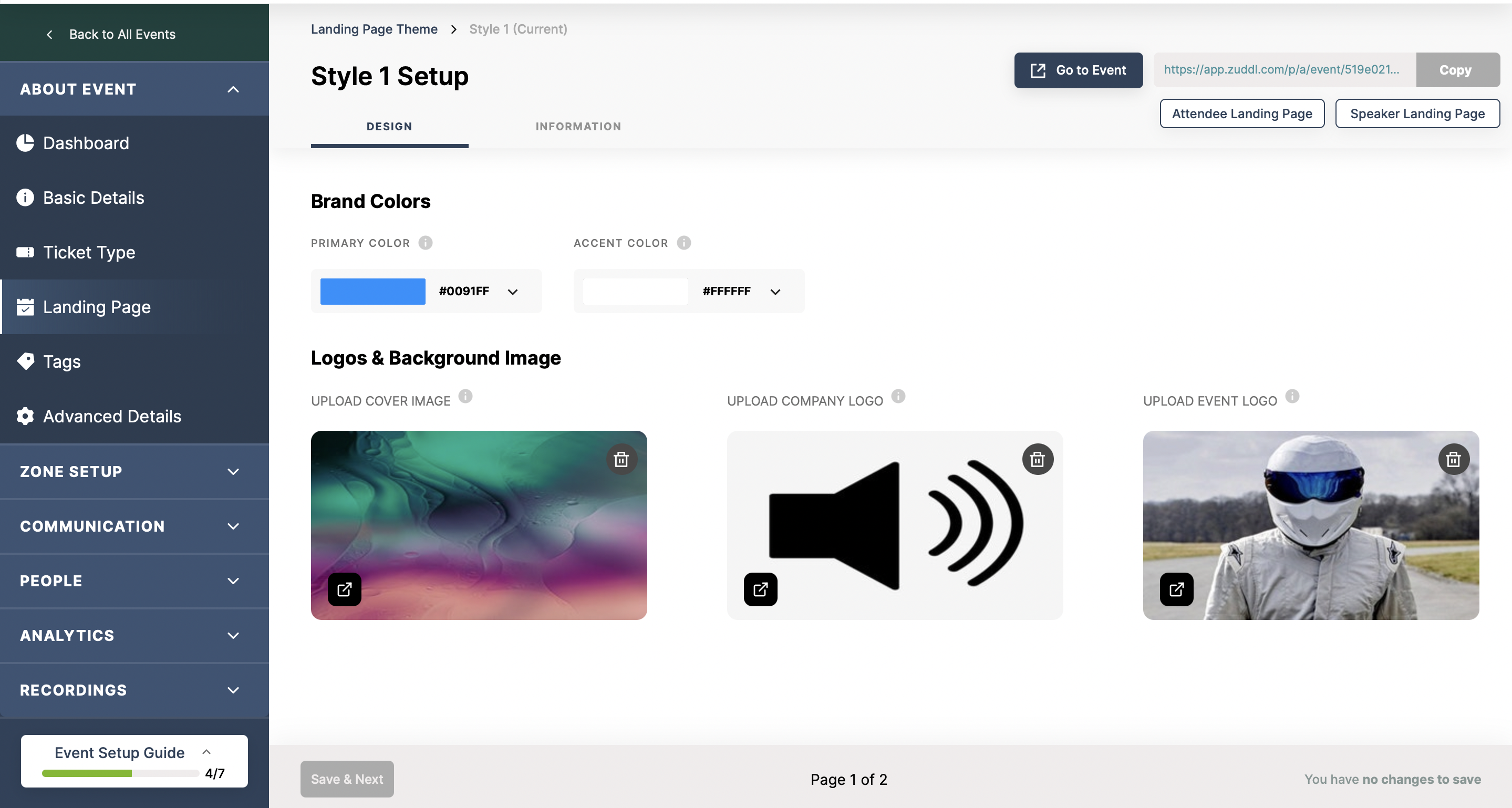Open company logo in new window

(x=760, y=589)
